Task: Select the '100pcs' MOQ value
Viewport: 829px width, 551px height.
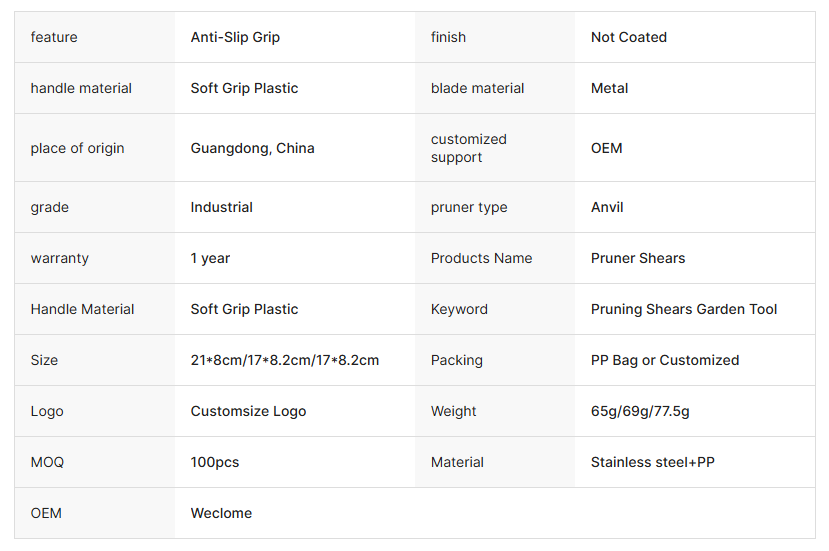Action: [x=215, y=462]
